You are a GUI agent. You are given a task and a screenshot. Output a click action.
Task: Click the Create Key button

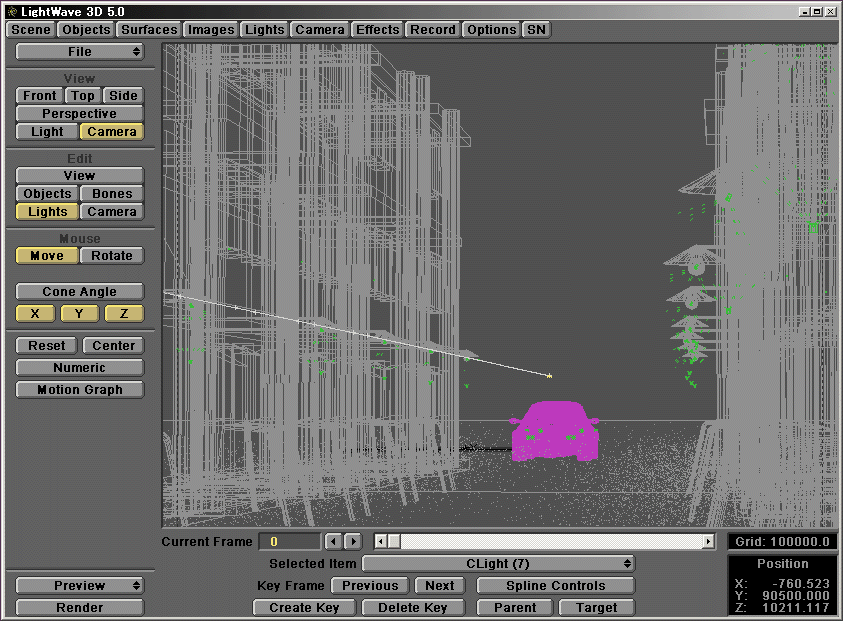304,607
